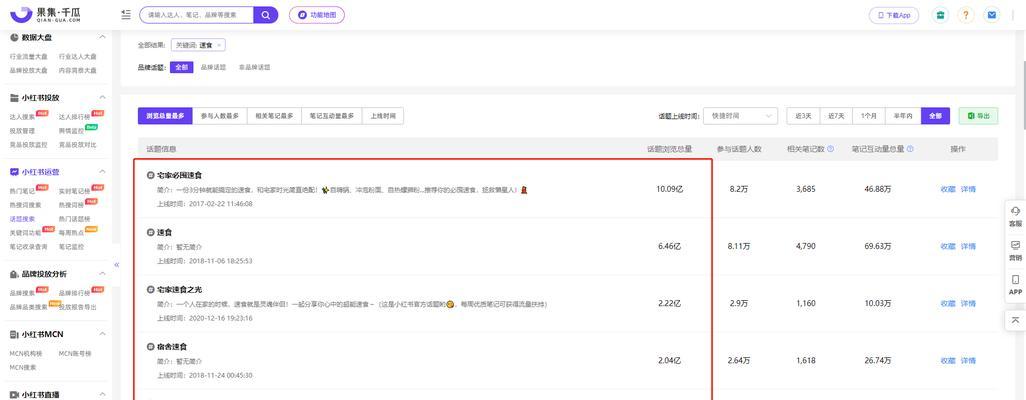The width and height of the screenshot is (1026, 400).
Task: Click 详情 for 宅家必囤速食 row
Action: pyautogui.click(x=968, y=189)
